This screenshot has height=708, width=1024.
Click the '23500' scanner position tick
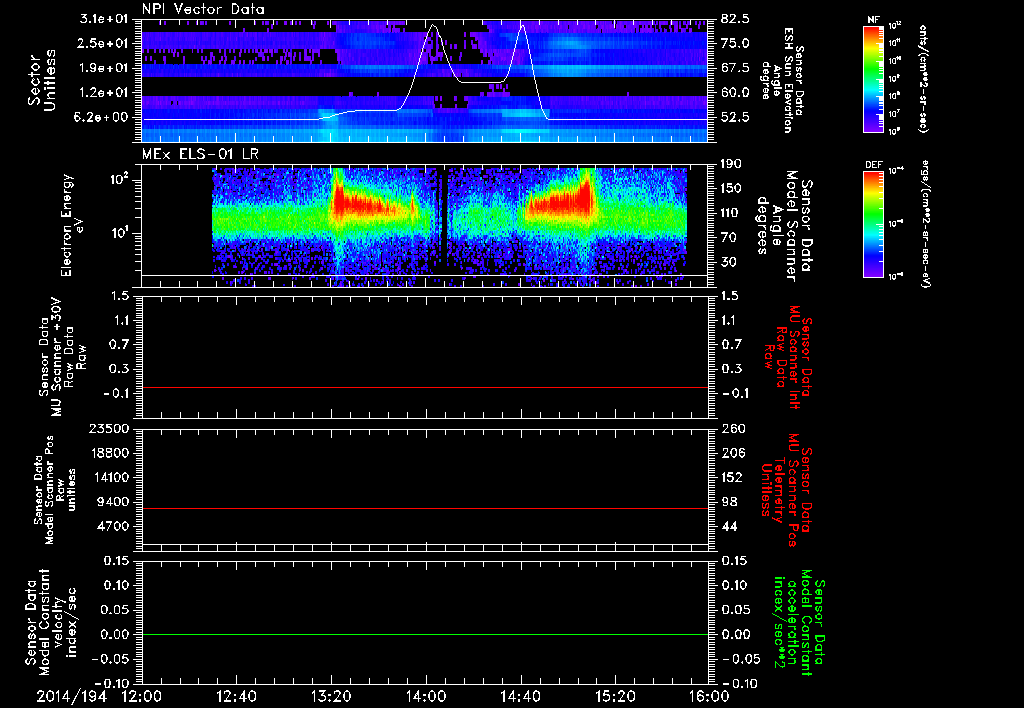pos(112,428)
